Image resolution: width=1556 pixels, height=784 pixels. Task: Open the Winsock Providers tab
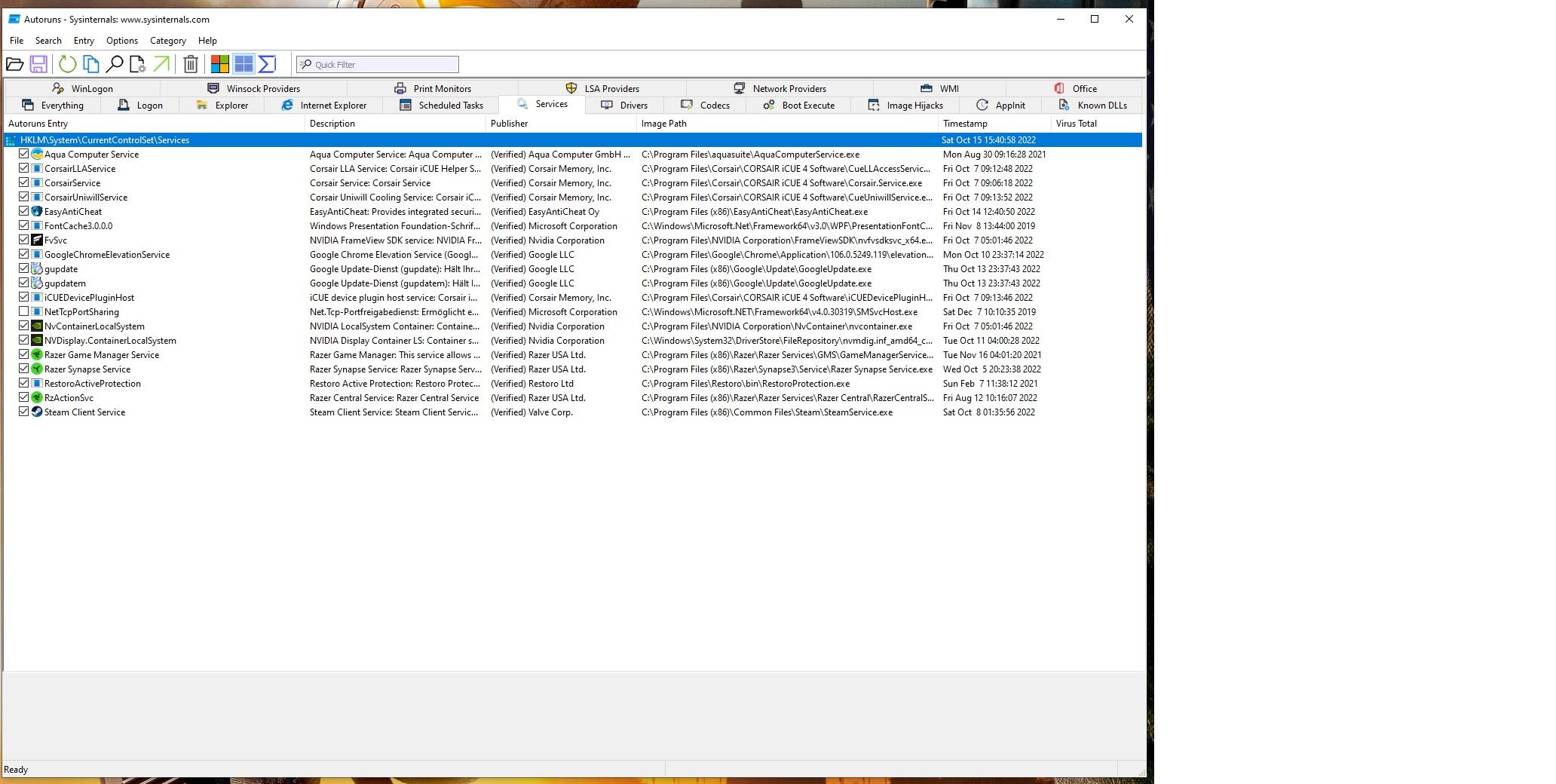pos(254,89)
